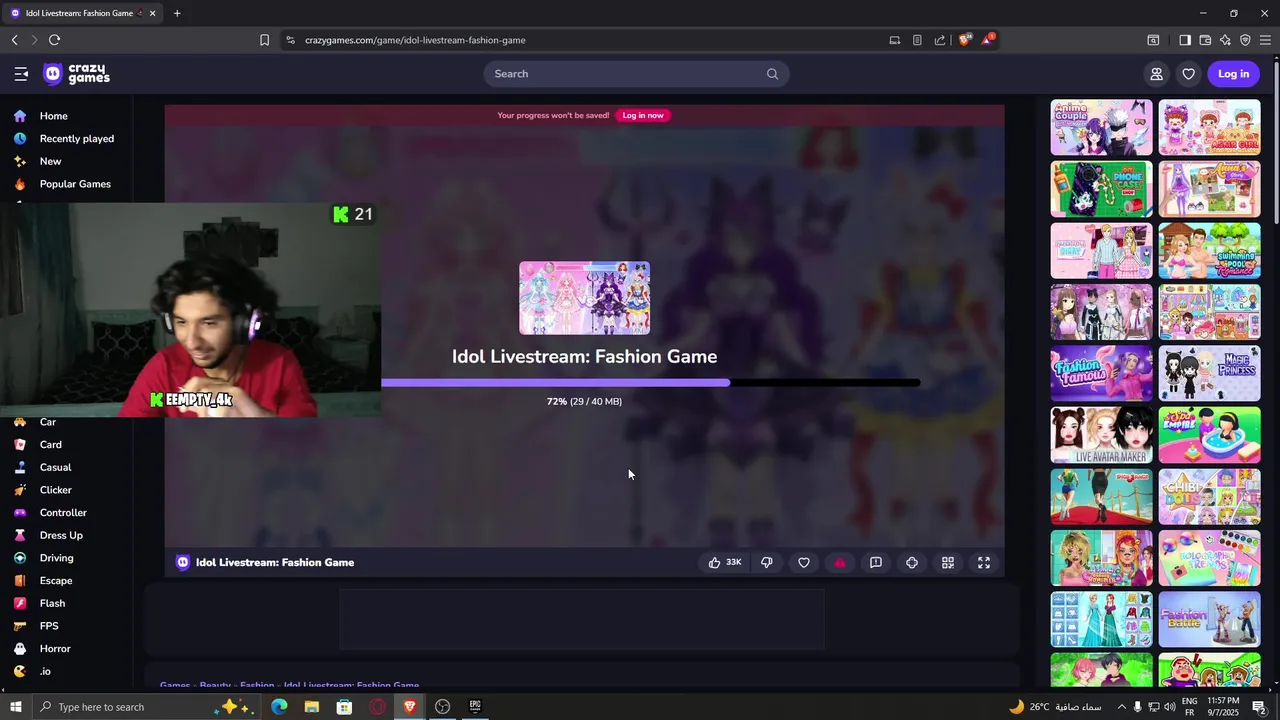Select the Card category
Viewport: 1280px width, 720px height.
pyautogui.click(x=50, y=445)
